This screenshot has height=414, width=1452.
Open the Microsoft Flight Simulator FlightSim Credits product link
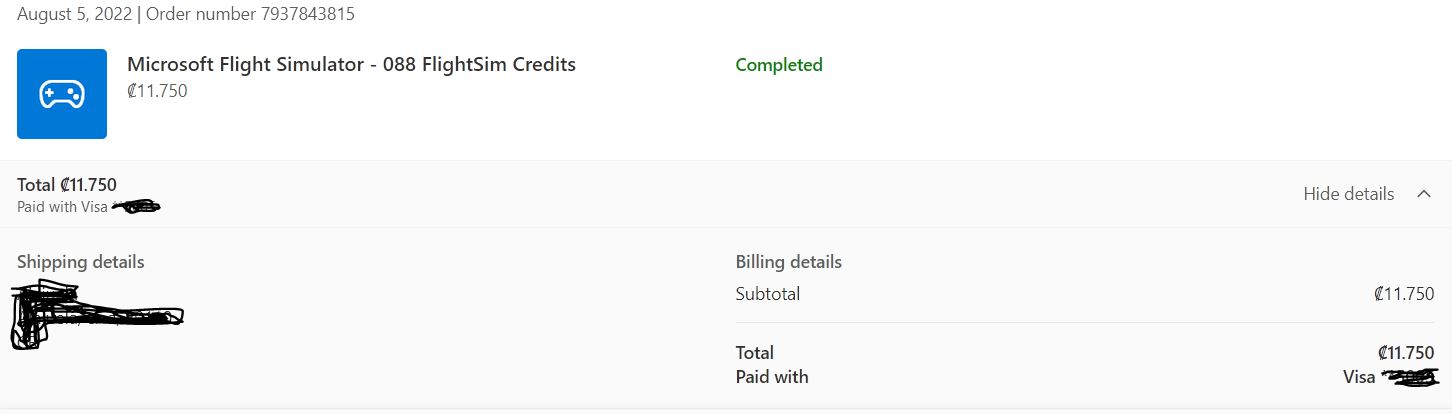coord(351,65)
